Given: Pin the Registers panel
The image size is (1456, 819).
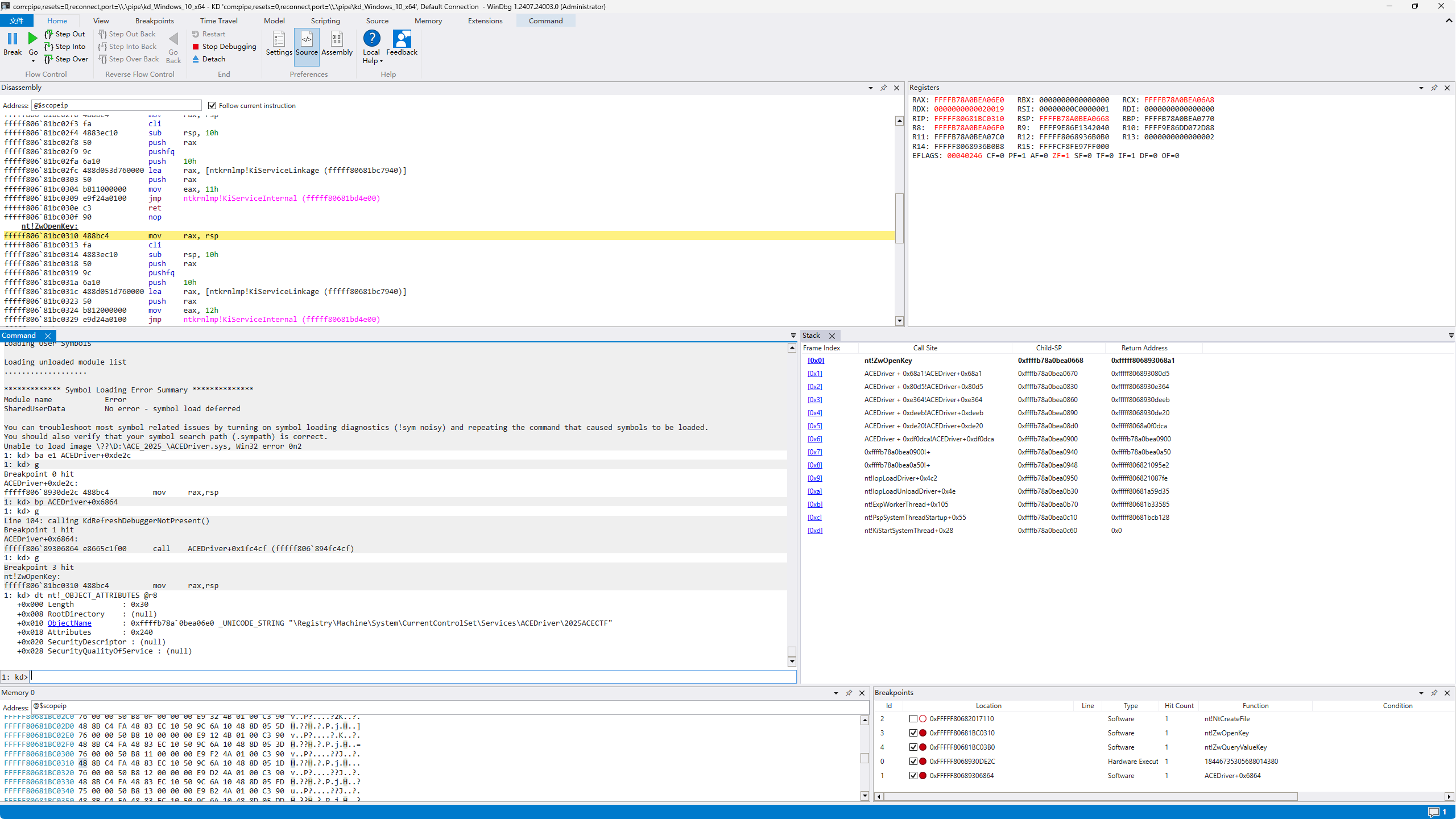Looking at the screenshot, I should [x=1434, y=88].
